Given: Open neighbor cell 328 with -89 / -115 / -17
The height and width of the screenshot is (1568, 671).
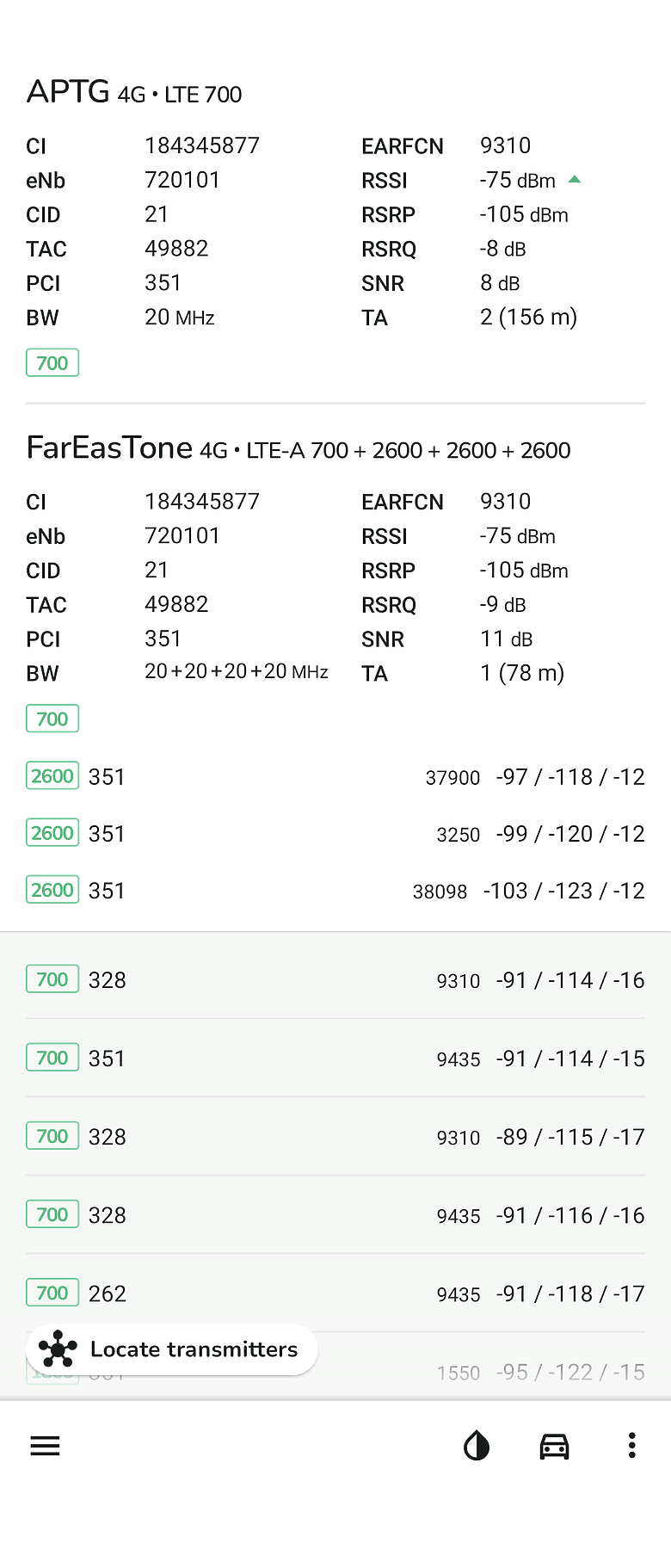Looking at the screenshot, I should coord(335,1137).
